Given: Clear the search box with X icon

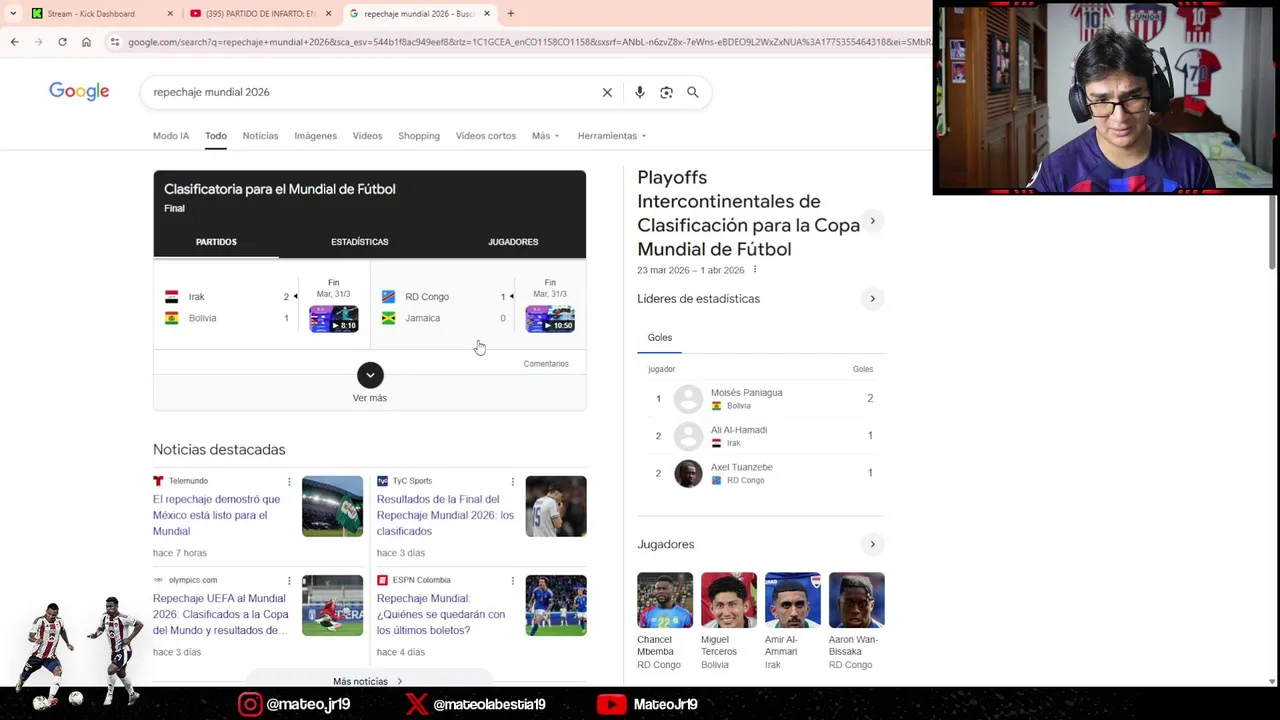Looking at the screenshot, I should point(607,92).
